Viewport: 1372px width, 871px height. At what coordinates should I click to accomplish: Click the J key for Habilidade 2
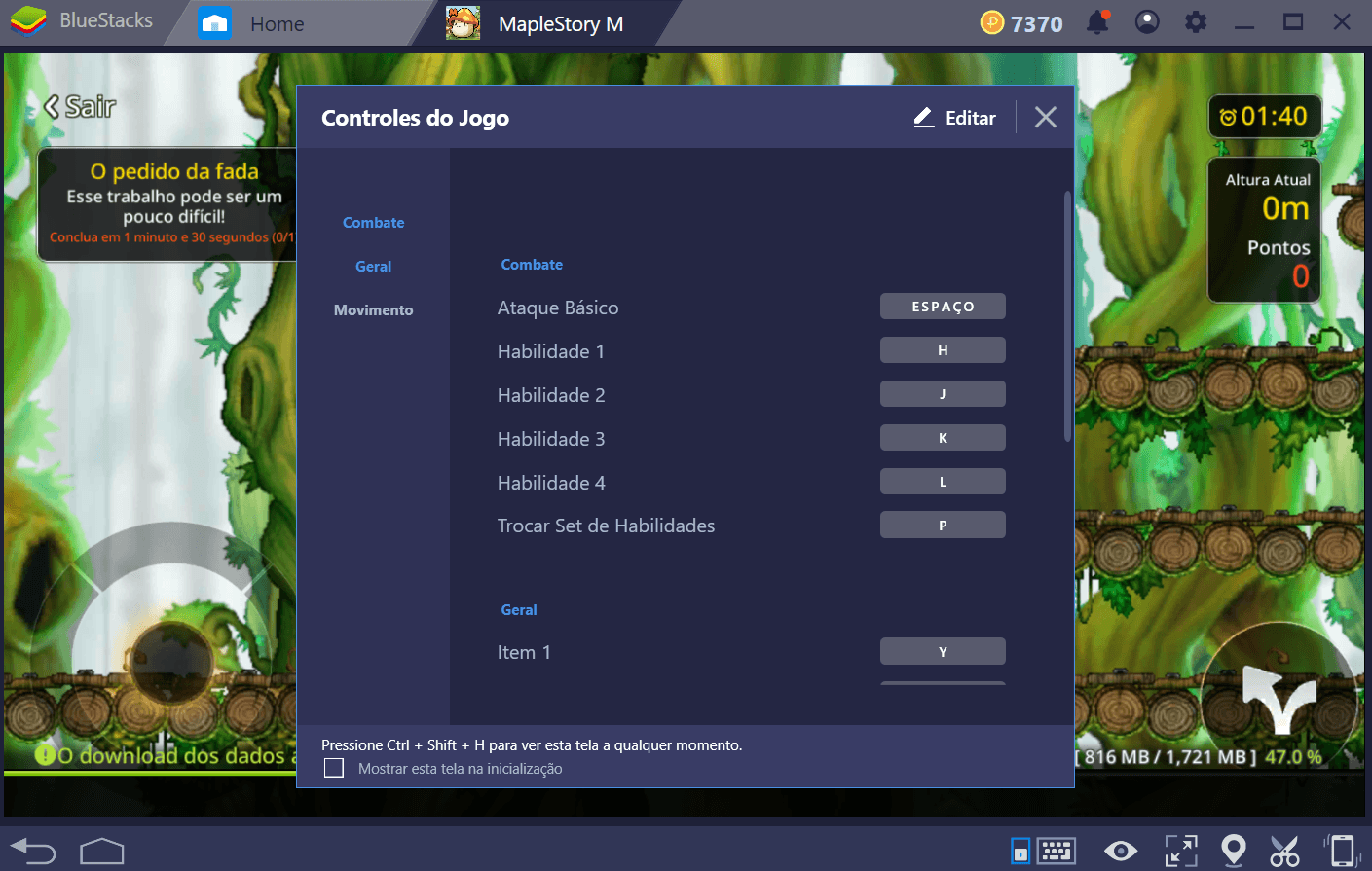tap(943, 394)
